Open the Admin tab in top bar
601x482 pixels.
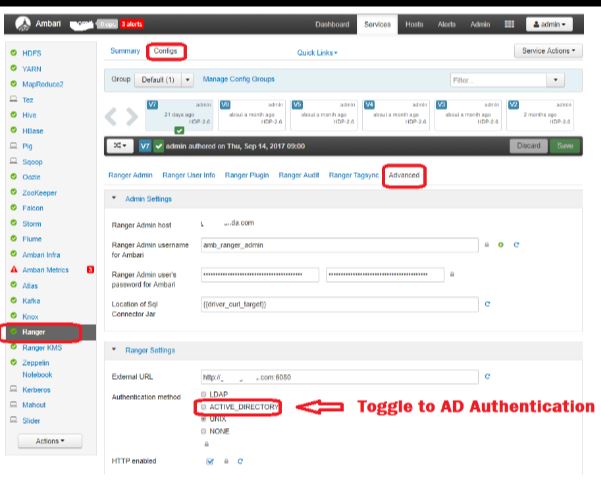tap(480, 24)
